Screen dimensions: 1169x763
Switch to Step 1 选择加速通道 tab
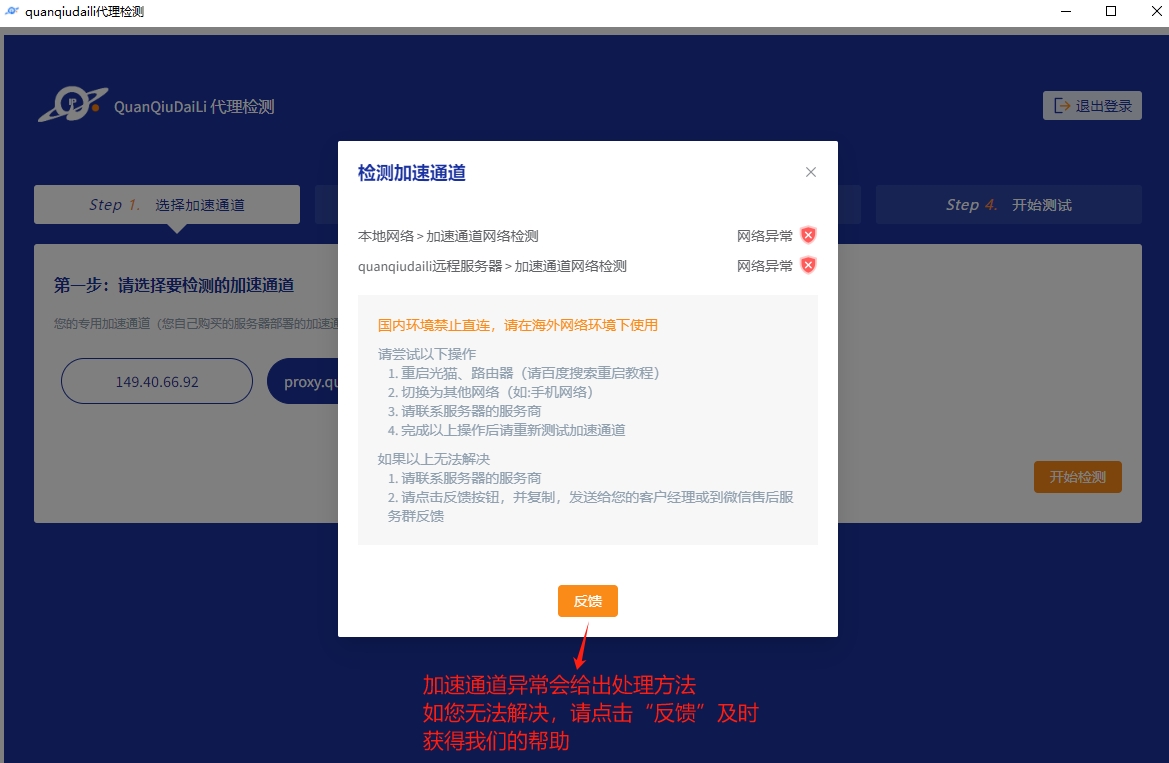(x=167, y=205)
